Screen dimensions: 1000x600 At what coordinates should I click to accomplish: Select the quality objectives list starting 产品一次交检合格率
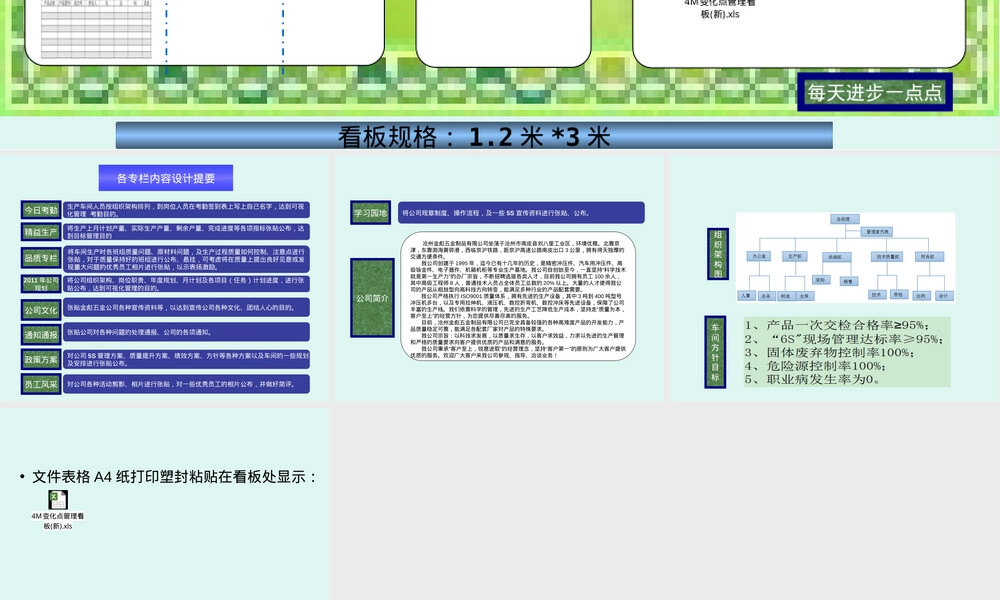pos(846,352)
